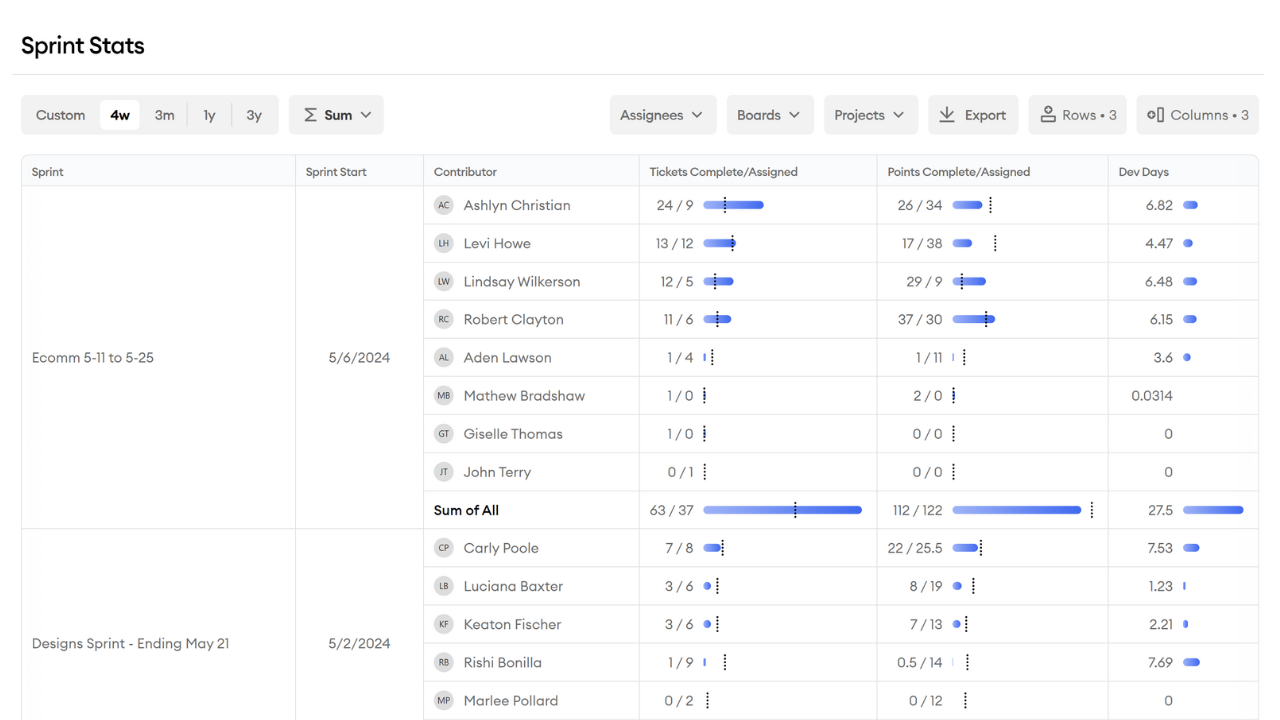
Task: Click the Rows grouping icon
Action: 1048,115
